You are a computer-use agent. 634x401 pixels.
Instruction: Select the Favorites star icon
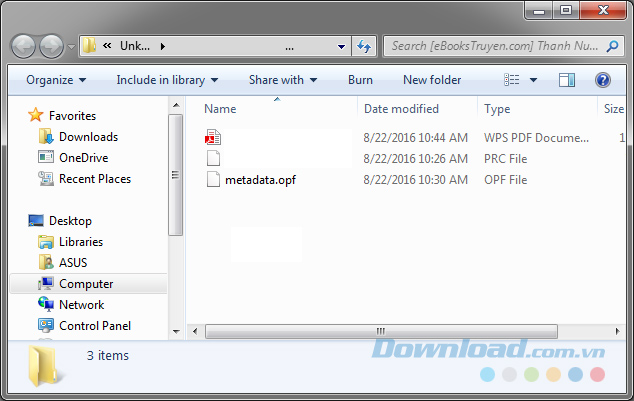coord(36,115)
